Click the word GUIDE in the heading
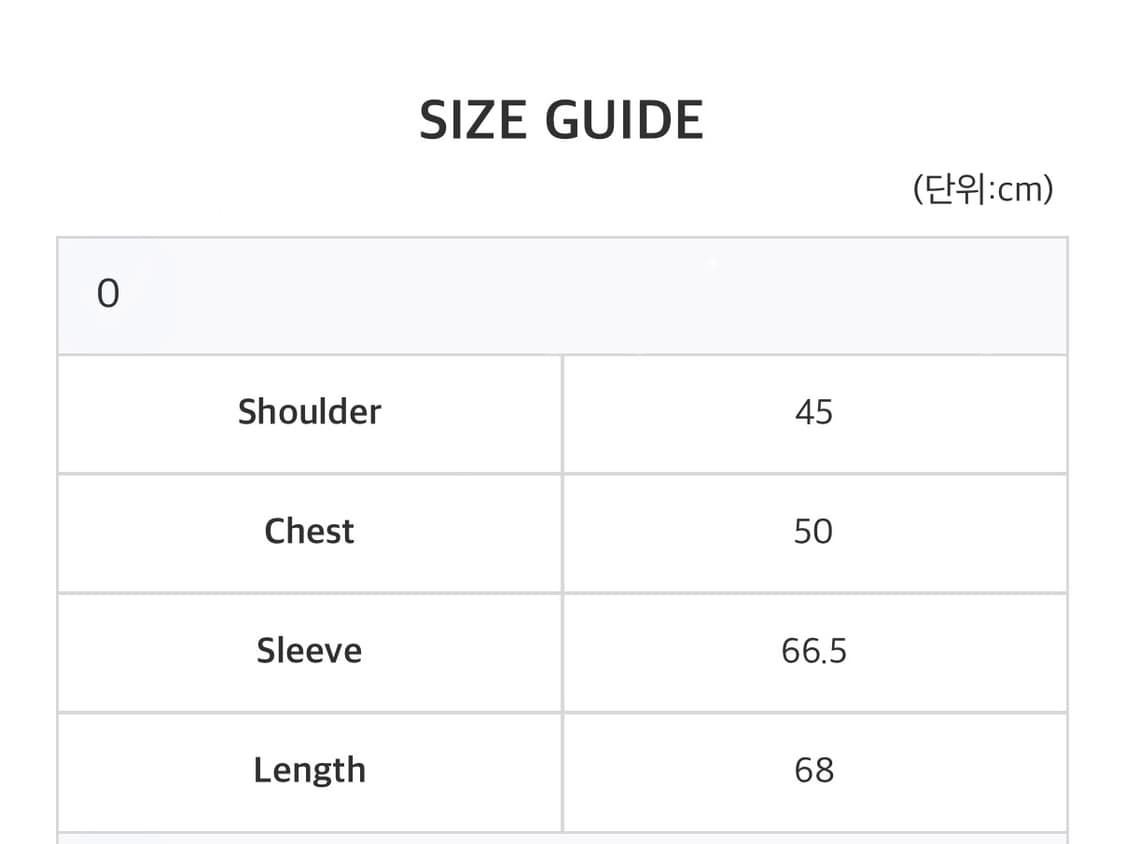 click(624, 121)
